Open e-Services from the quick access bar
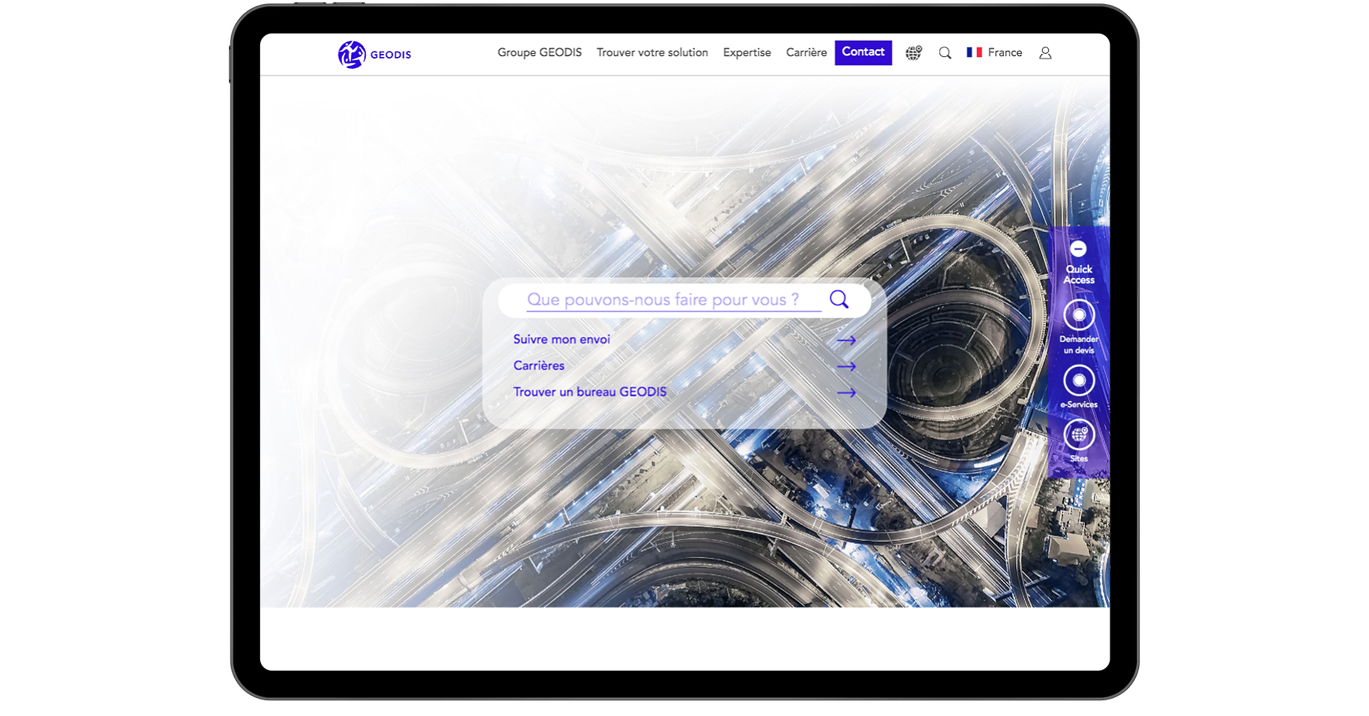 pyautogui.click(x=1078, y=381)
